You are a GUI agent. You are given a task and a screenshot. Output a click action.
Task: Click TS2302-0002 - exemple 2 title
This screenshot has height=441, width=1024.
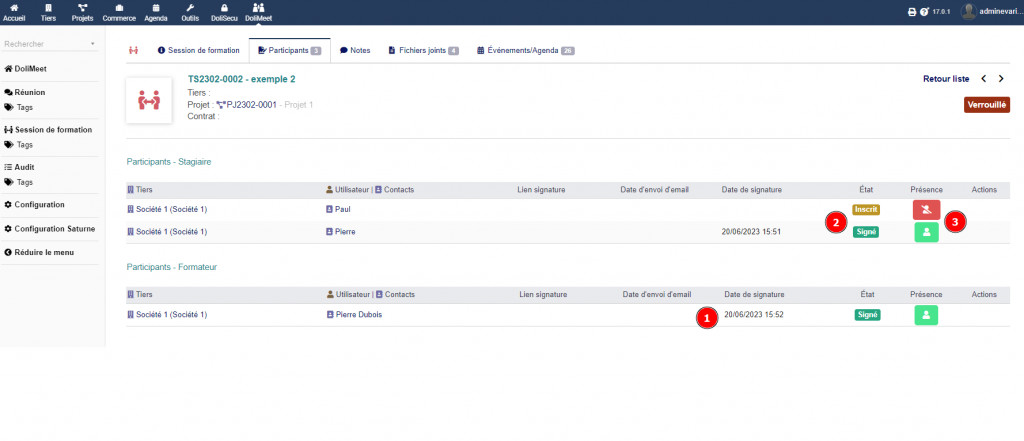tap(242, 79)
